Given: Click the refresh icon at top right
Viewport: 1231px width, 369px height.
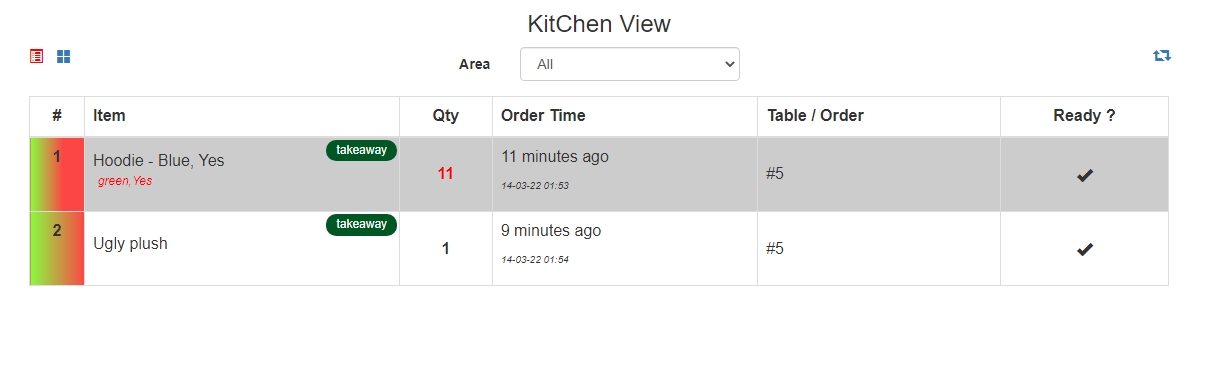Looking at the screenshot, I should pyautogui.click(x=1162, y=56).
